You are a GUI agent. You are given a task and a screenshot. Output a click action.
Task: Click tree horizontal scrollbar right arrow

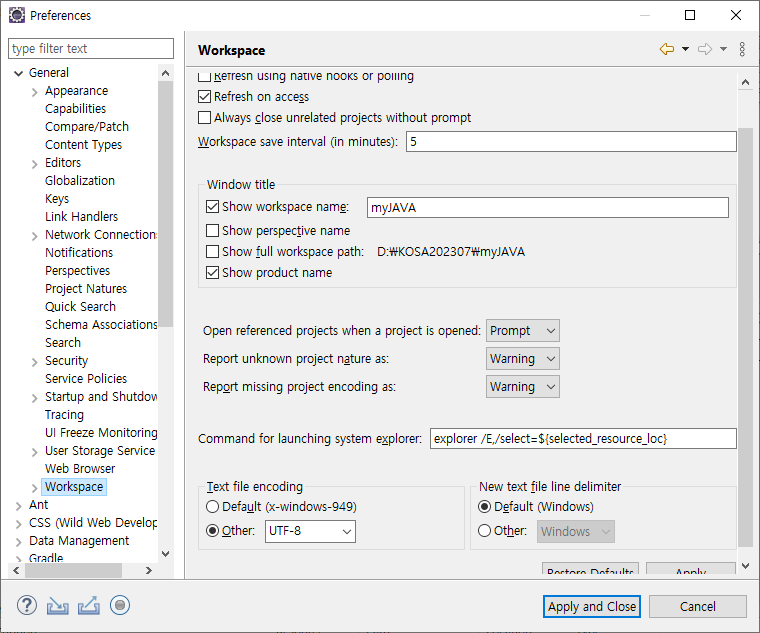(x=149, y=570)
